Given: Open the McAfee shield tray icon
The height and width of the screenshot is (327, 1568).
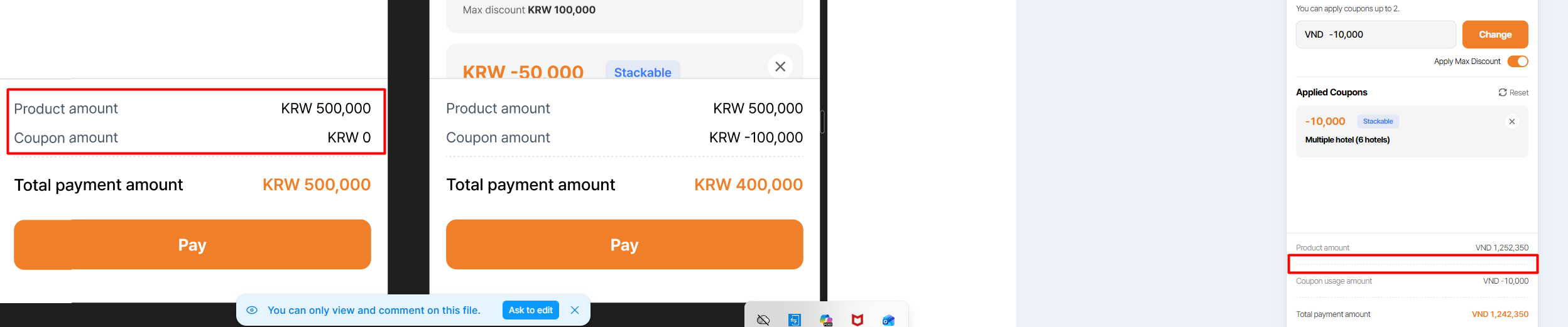Looking at the screenshot, I should coord(857,320).
